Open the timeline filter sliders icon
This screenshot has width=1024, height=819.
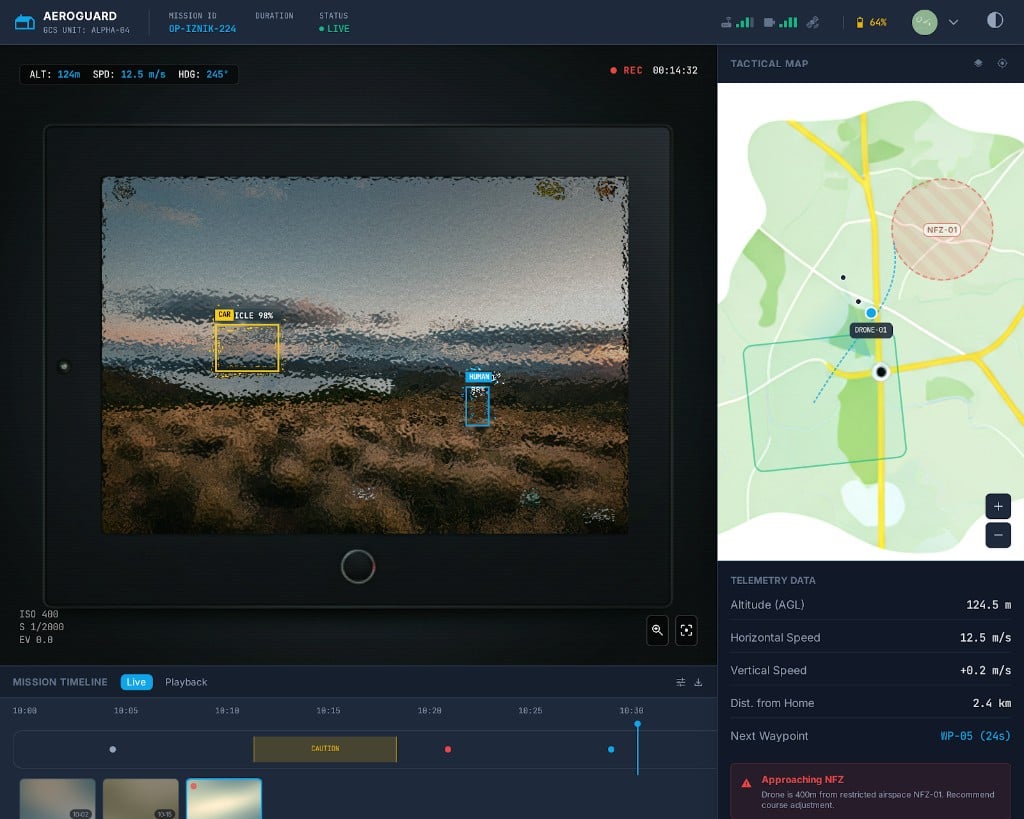tap(680, 682)
